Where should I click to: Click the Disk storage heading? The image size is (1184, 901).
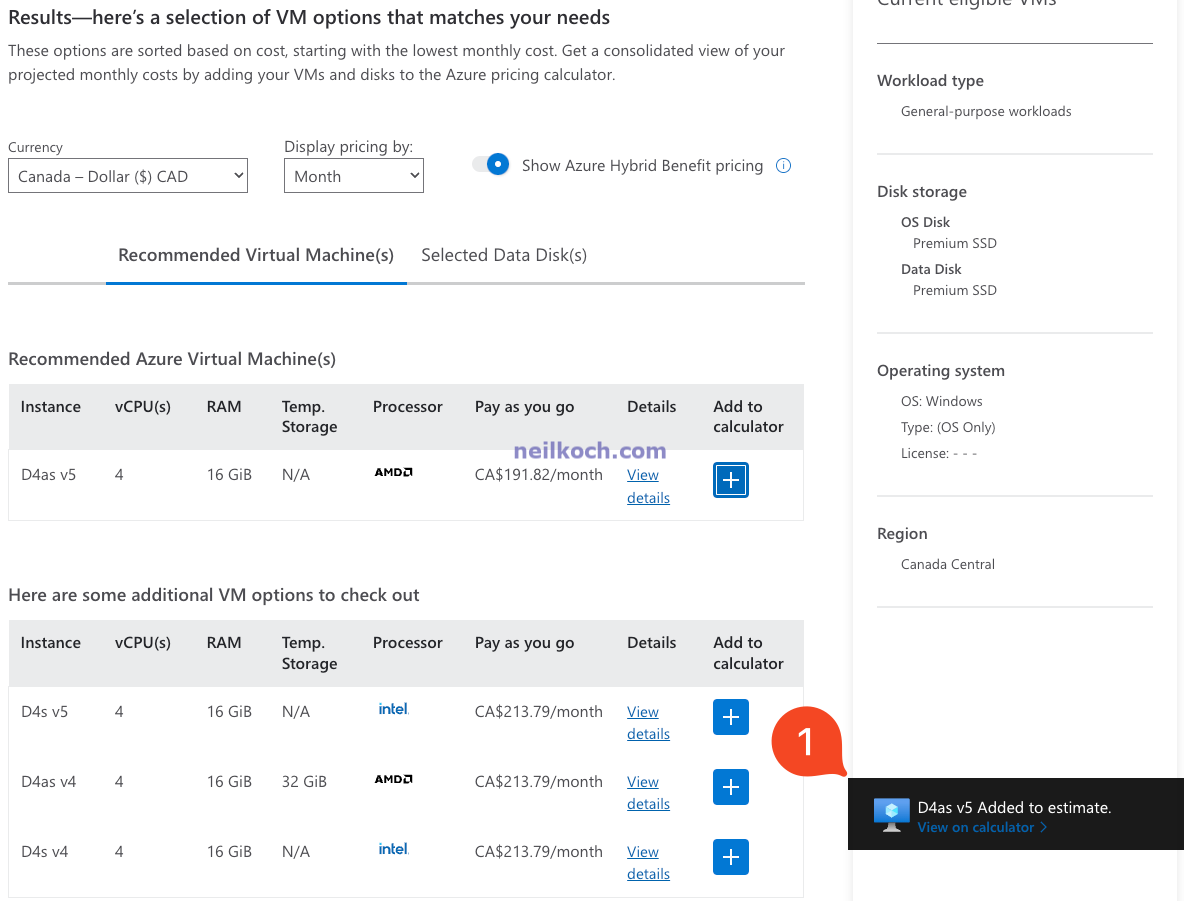921,192
